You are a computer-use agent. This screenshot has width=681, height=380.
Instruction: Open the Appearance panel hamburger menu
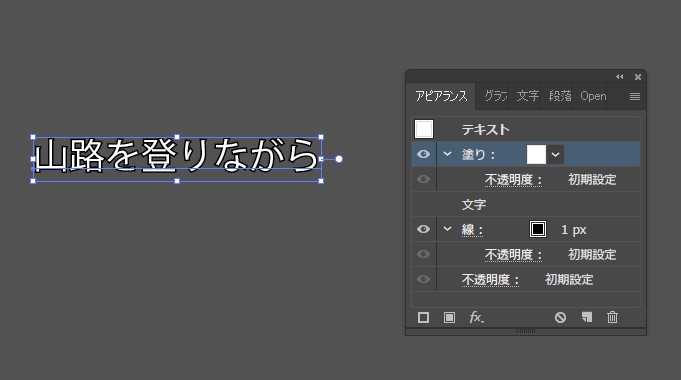[x=635, y=96]
